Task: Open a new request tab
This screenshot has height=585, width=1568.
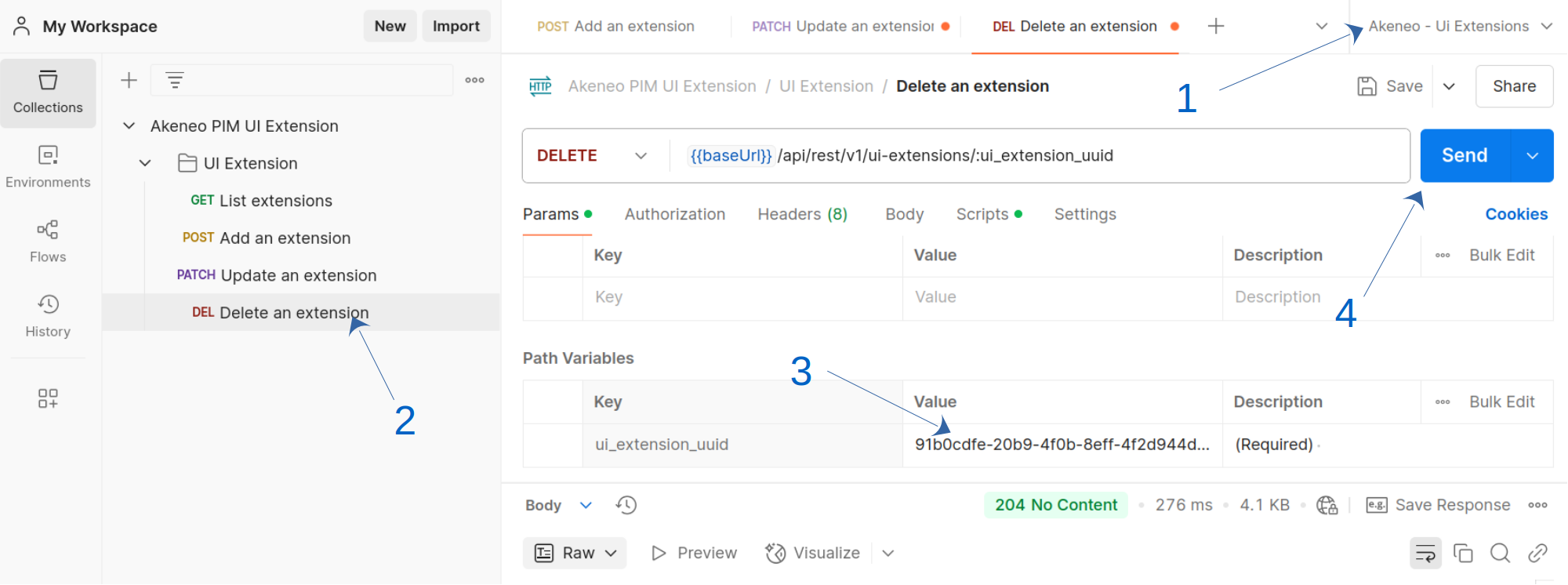Action: pyautogui.click(x=1216, y=27)
